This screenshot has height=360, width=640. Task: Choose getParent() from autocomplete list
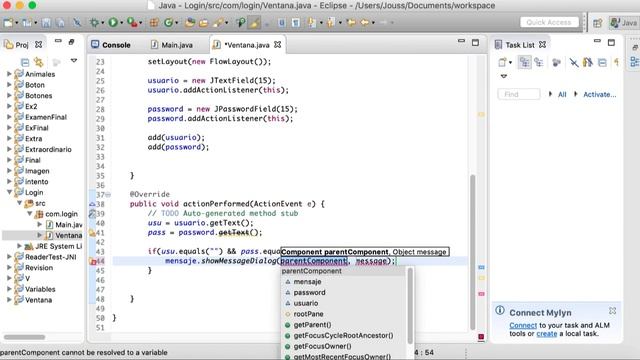point(312,324)
